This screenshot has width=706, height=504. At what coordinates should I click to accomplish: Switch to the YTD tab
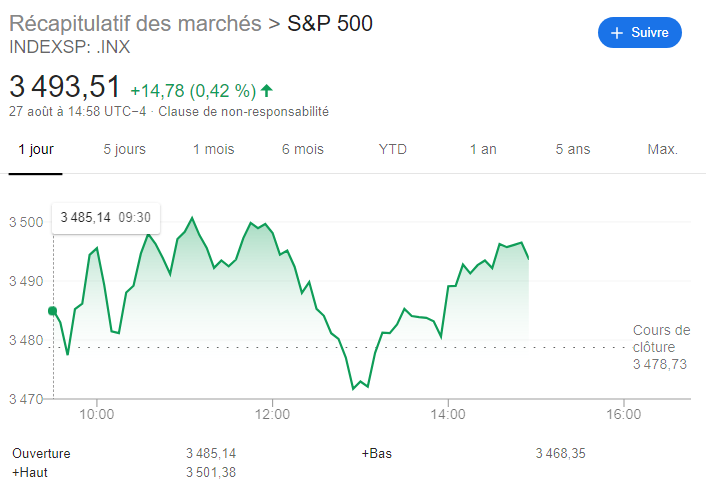point(393,149)
